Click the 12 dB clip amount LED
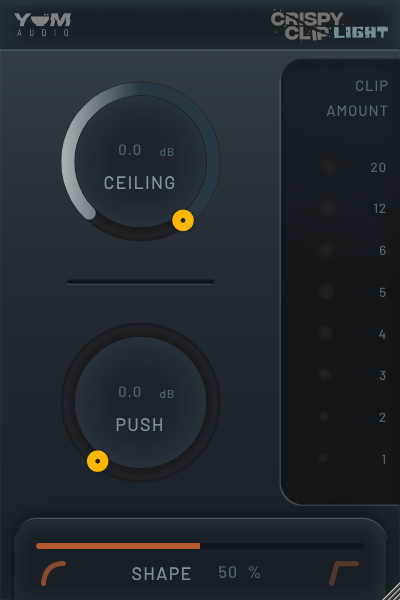 pos(328,208)
